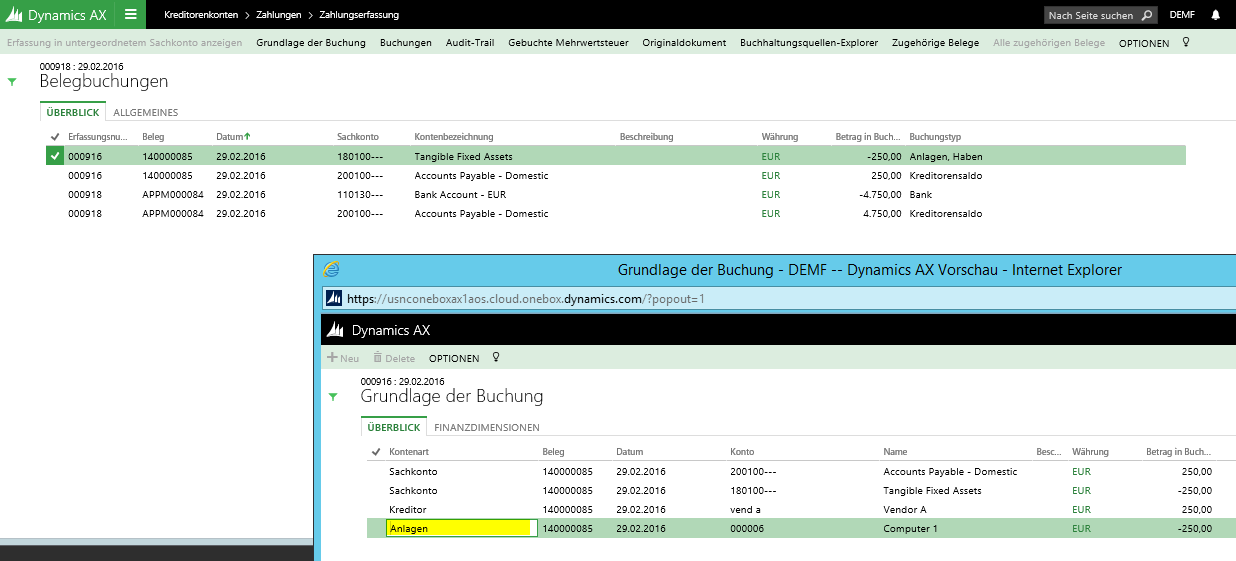Image resolution: width=1236 pixels, height=561 pixels.
Task: Open the hamburger navigation menu
Action: (130, 14)
